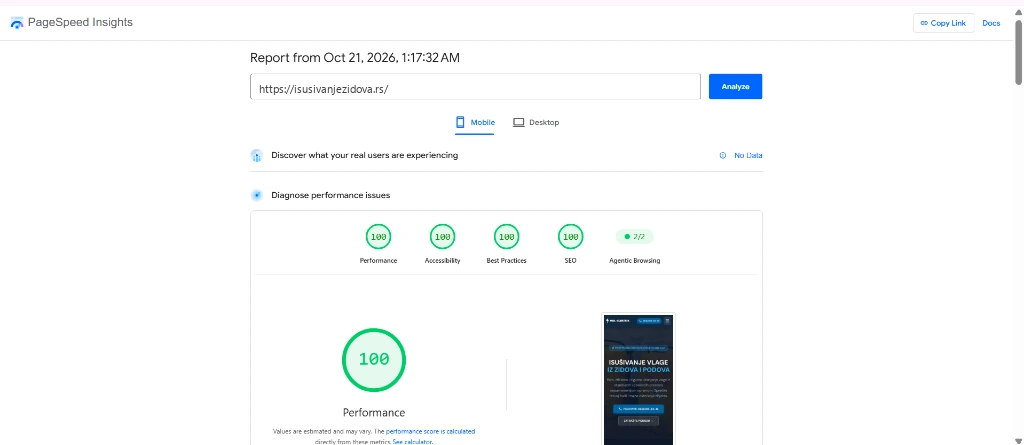Click the Copy Link button
The height and width of the screenshot is (445, 1024).
pyautogui.click(x=943, y=23)
